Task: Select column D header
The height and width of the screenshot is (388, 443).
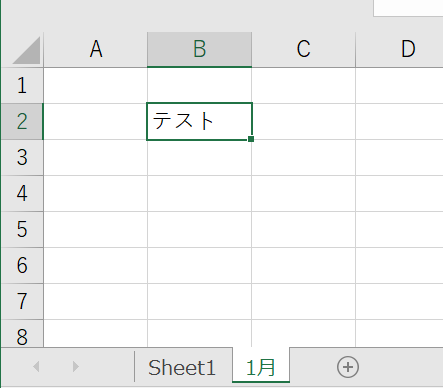Action: point(399,49)
